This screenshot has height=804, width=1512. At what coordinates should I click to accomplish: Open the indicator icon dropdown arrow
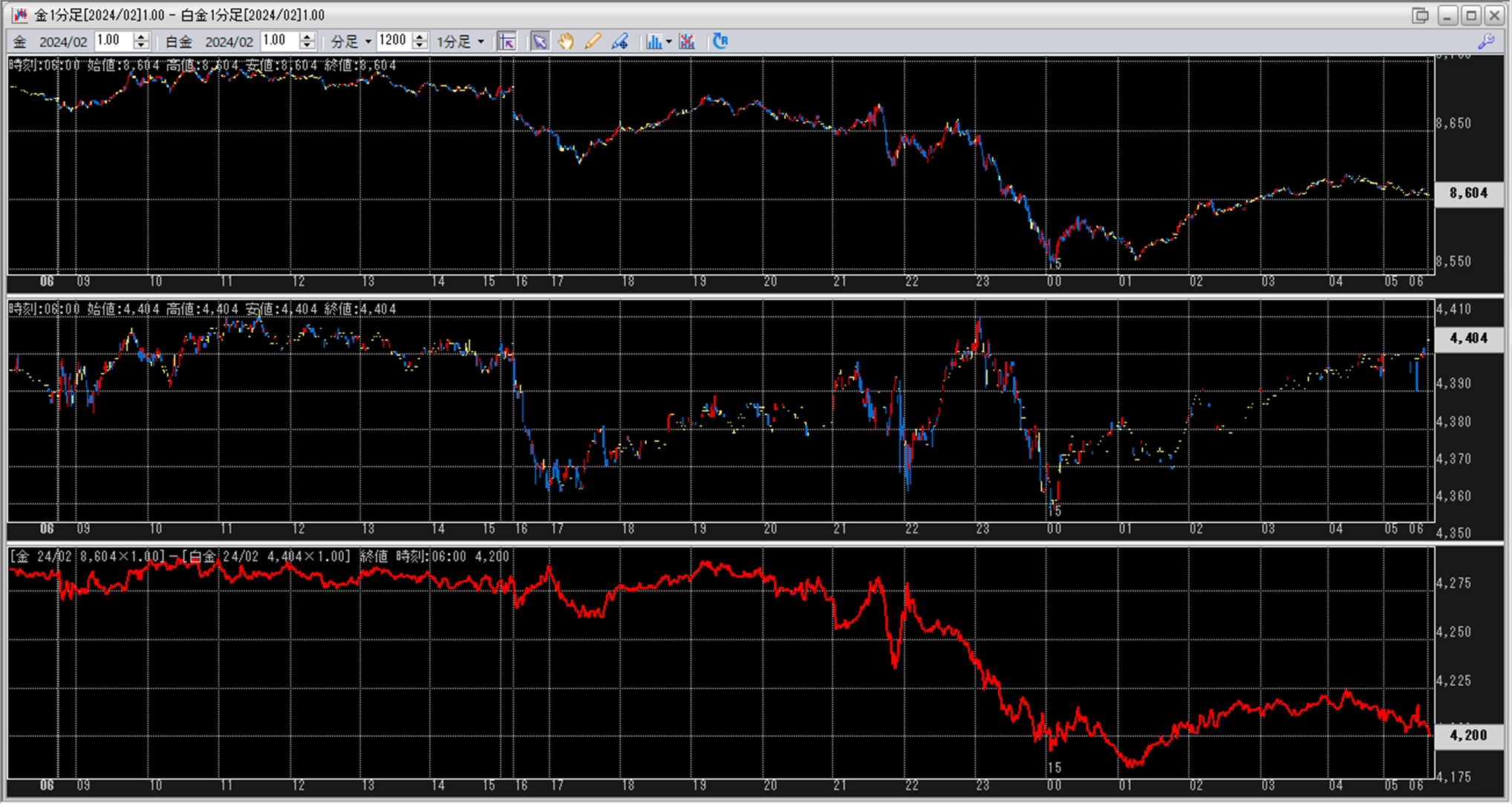coord(669,42)
